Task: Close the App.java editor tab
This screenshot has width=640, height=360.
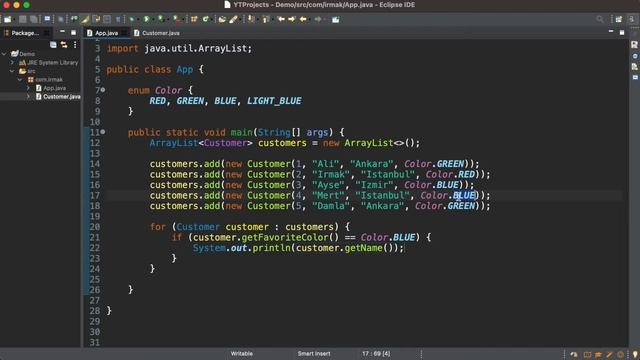Action: (x=124, y=33)
